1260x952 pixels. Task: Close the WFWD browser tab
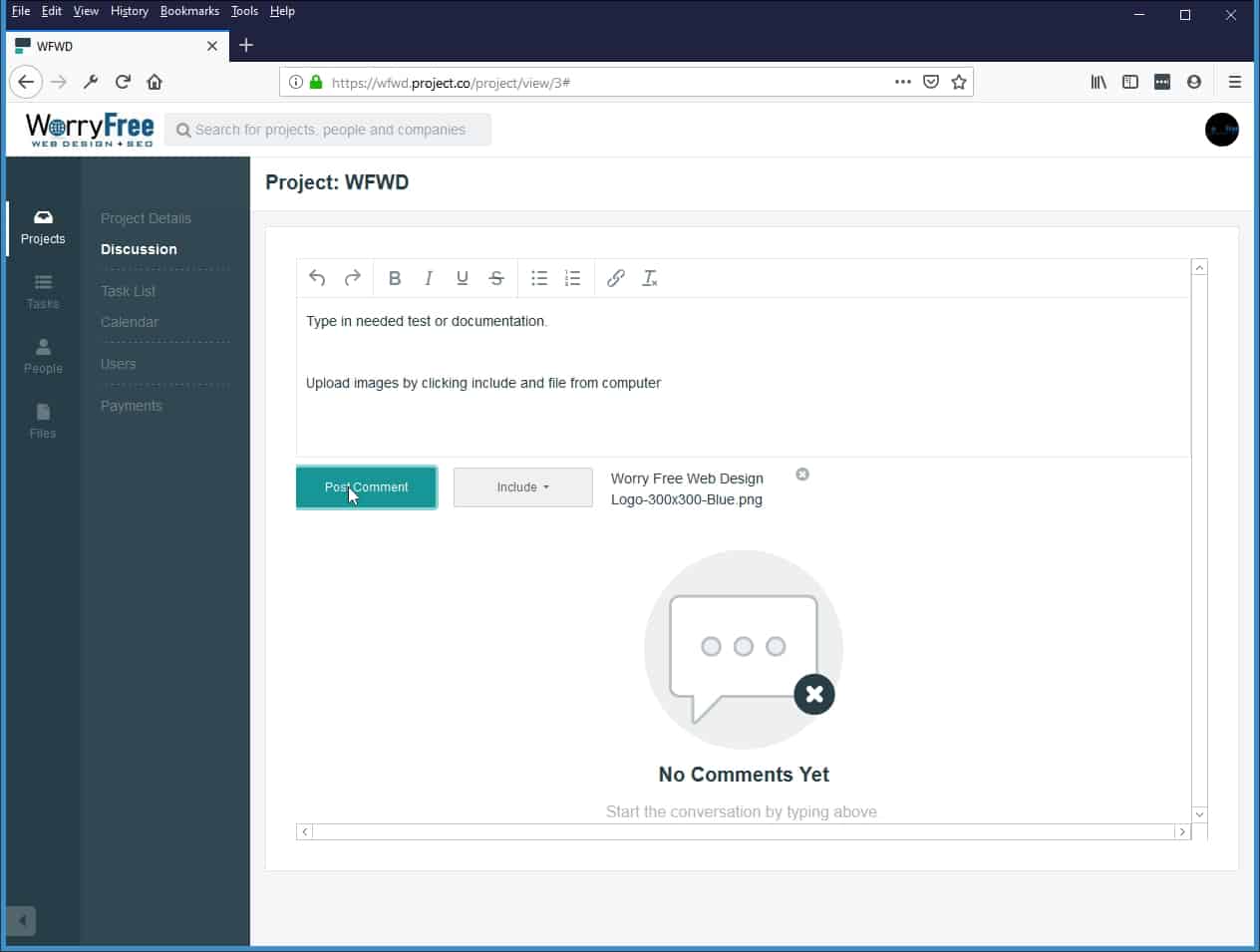(212, 46)
